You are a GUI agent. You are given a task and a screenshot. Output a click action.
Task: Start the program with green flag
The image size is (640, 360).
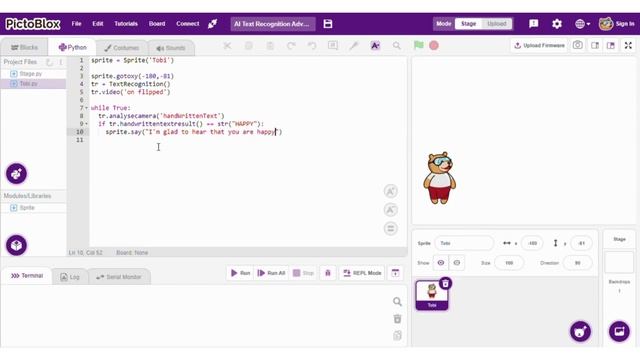point(418,45)
